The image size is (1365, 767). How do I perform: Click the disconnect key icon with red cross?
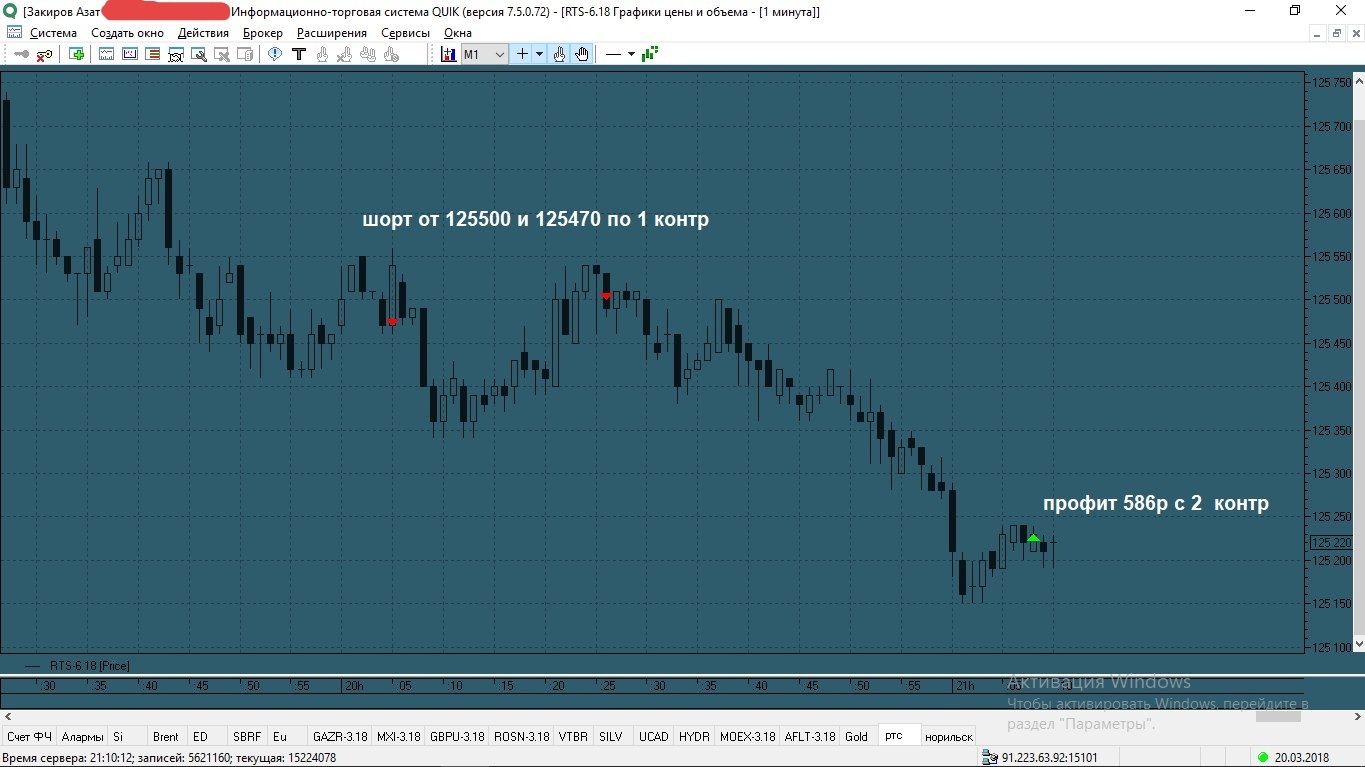coord(45,54)
